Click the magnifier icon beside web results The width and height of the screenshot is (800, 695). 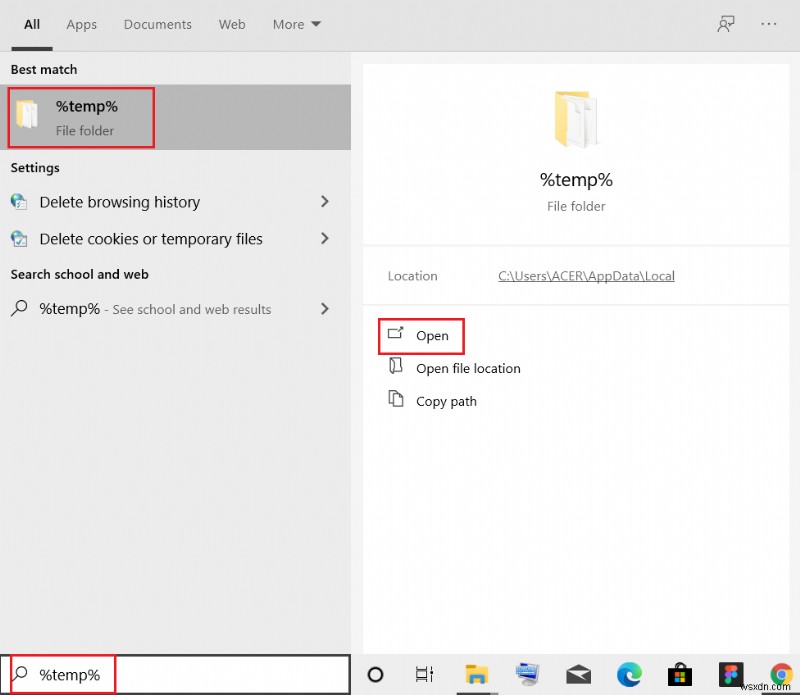(19, 308)
